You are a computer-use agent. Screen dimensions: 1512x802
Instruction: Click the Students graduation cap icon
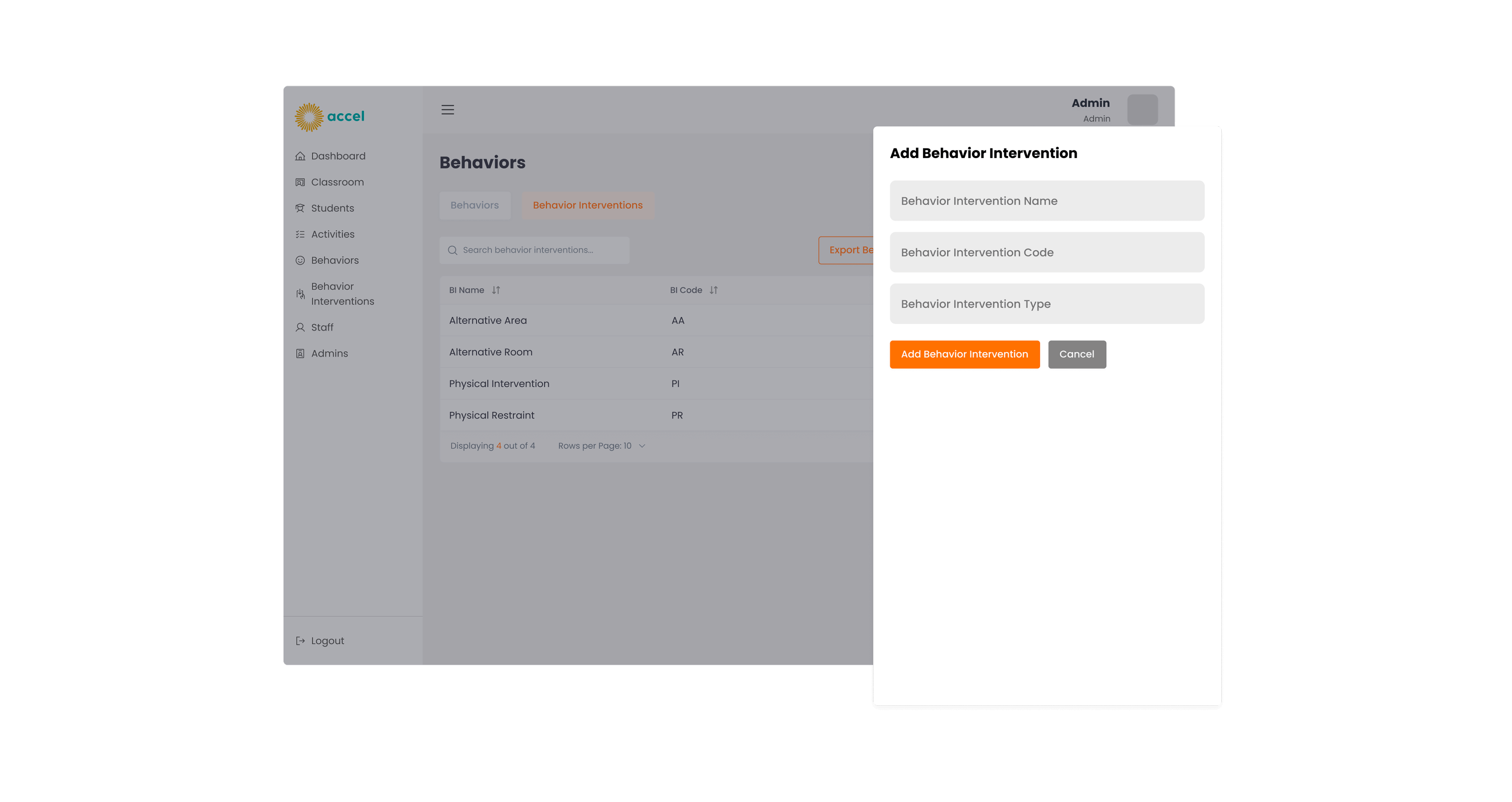tap(300, 208)
